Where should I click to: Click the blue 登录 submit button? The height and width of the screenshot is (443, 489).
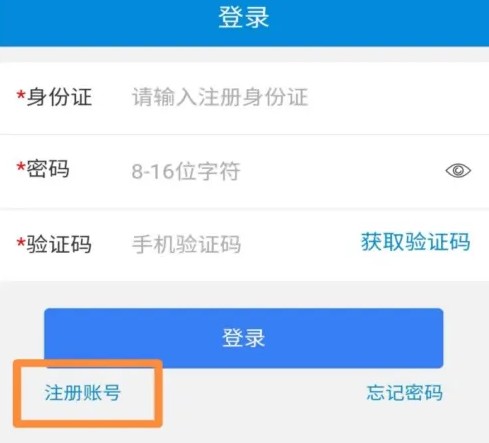click(244, 338)
